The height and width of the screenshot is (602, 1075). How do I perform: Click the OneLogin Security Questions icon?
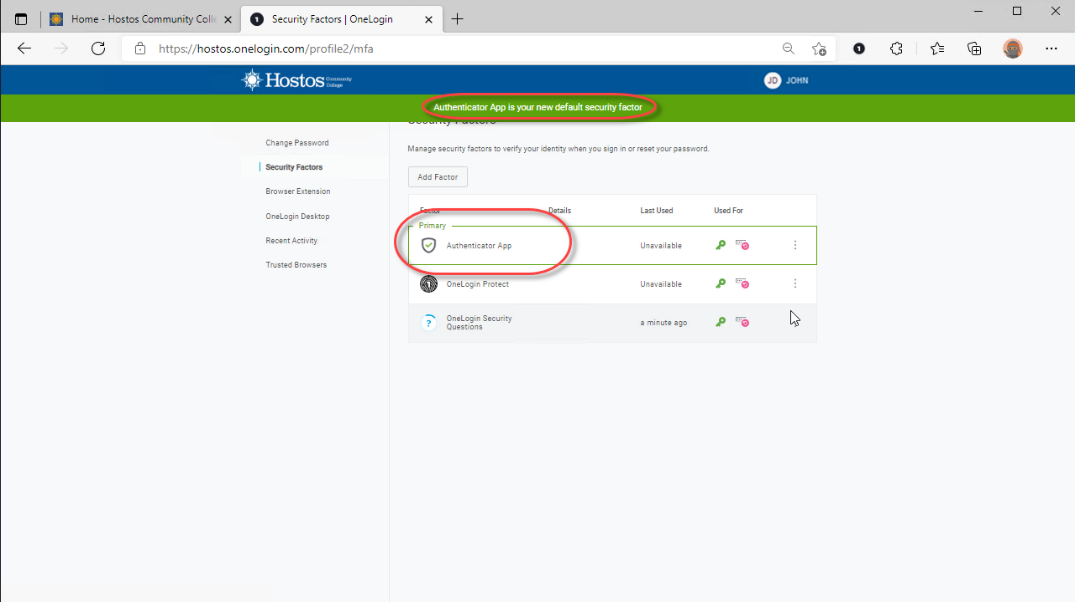[429, 322]
